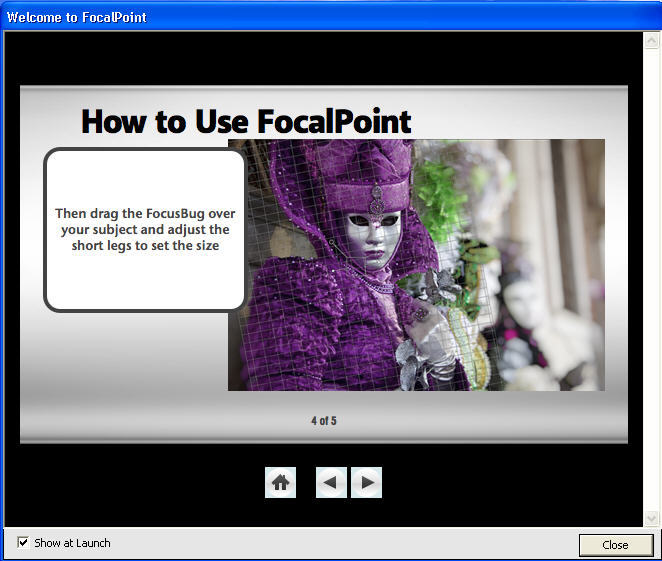This screenshot has width=662, height=561.
Task: Click the purple hat jewel ornament
Action: (376, 194)
